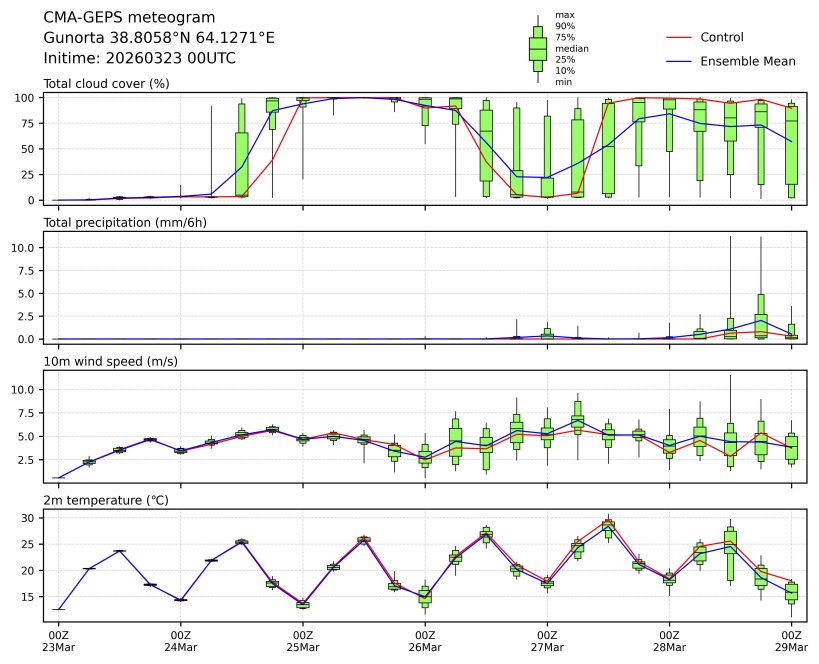Viewport: 819px width, 664px height.
Task: Pick the "00Z 28Mar" x-axis tick label
Action: coord(669,640)
